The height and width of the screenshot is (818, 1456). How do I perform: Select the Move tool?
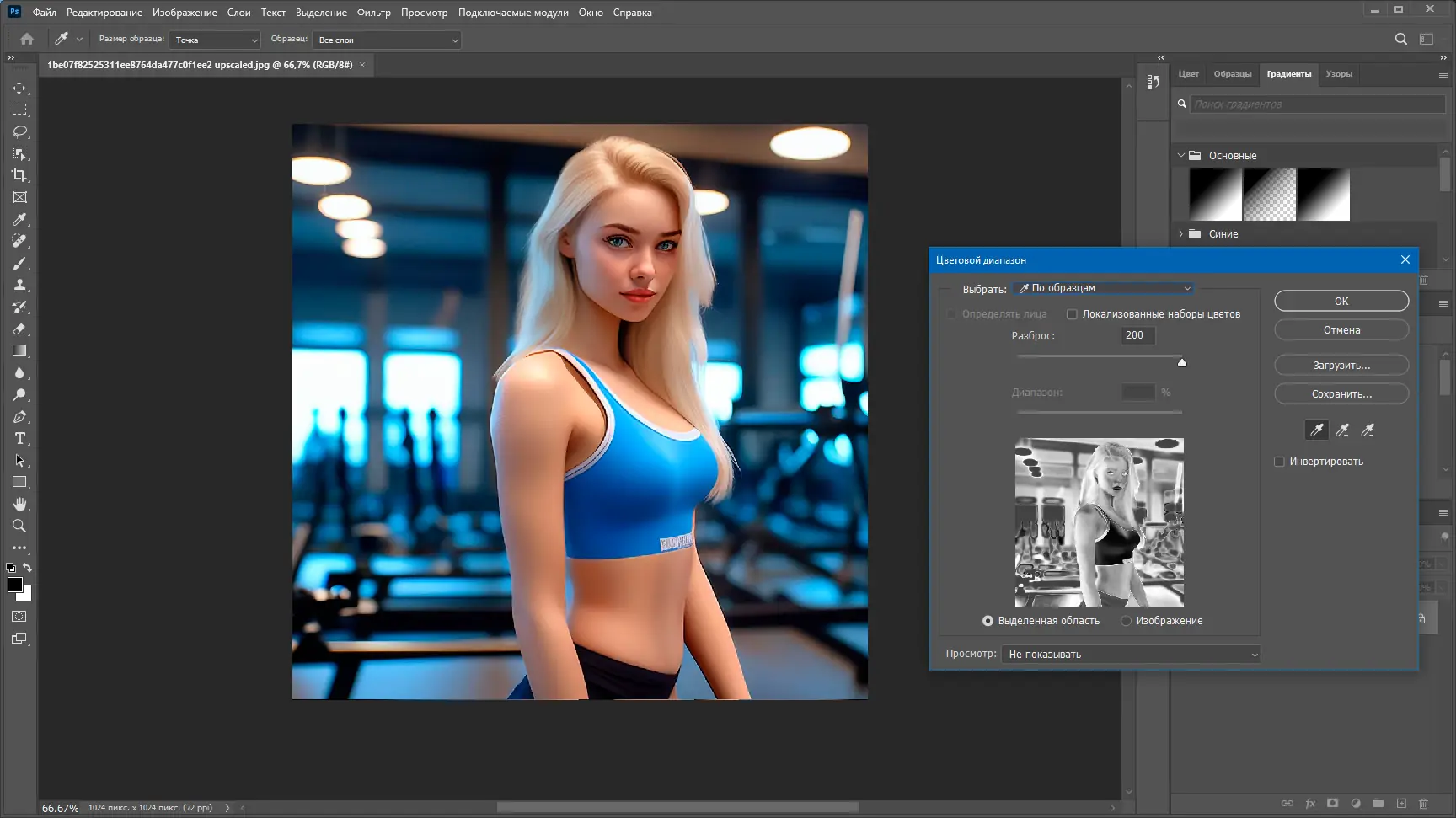tap(19, 88)
